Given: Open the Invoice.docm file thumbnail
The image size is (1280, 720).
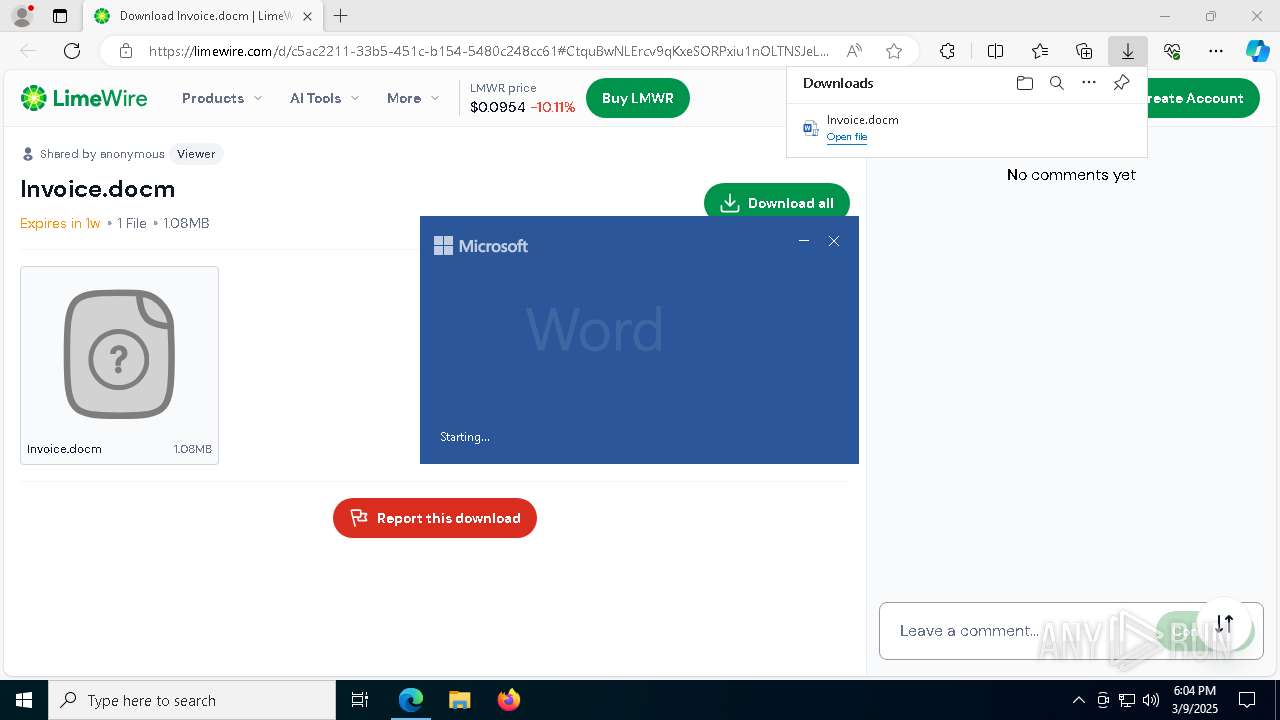Looking at the screenshot, I should 119,365.
